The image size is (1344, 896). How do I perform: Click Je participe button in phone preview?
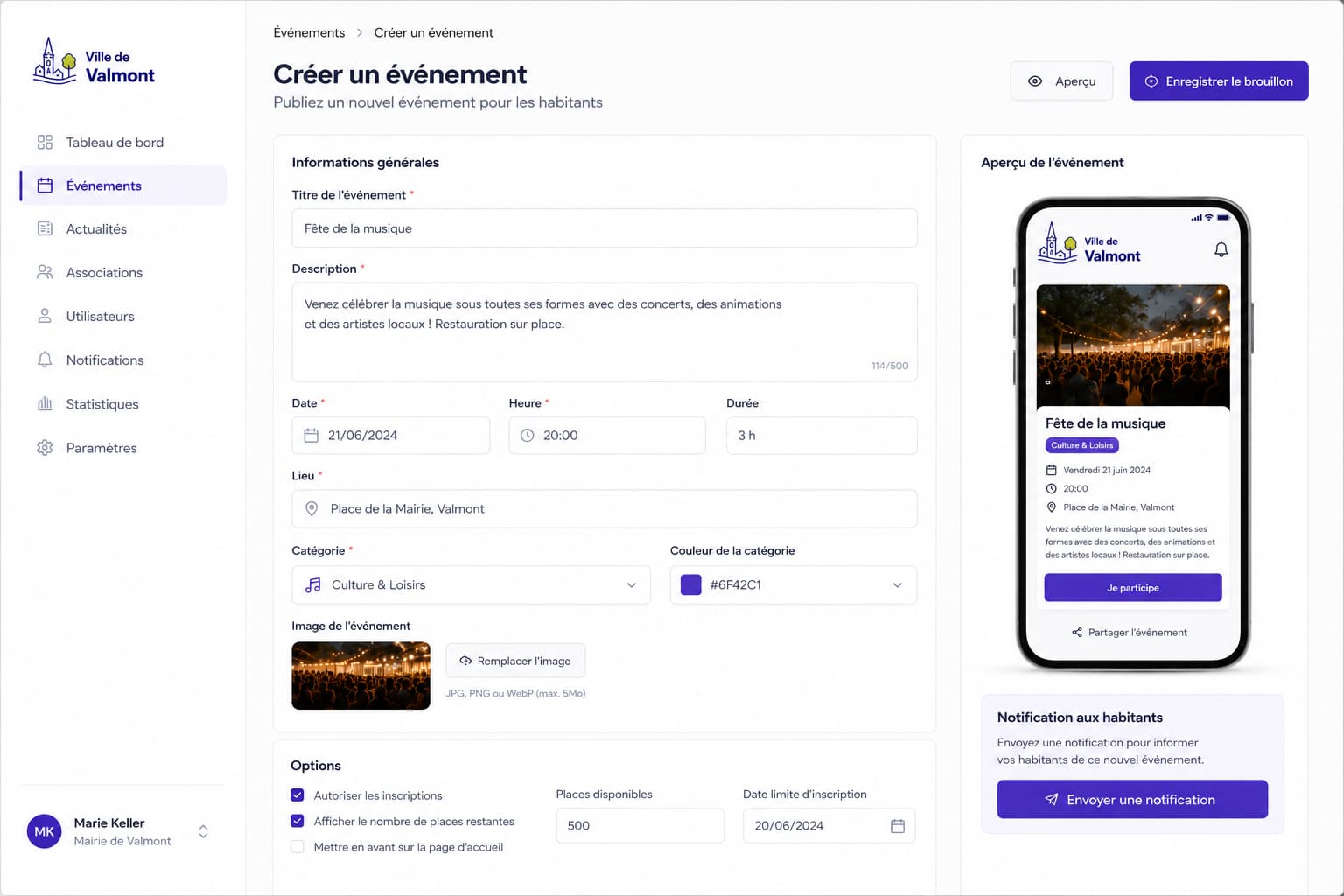point(1133,587)
